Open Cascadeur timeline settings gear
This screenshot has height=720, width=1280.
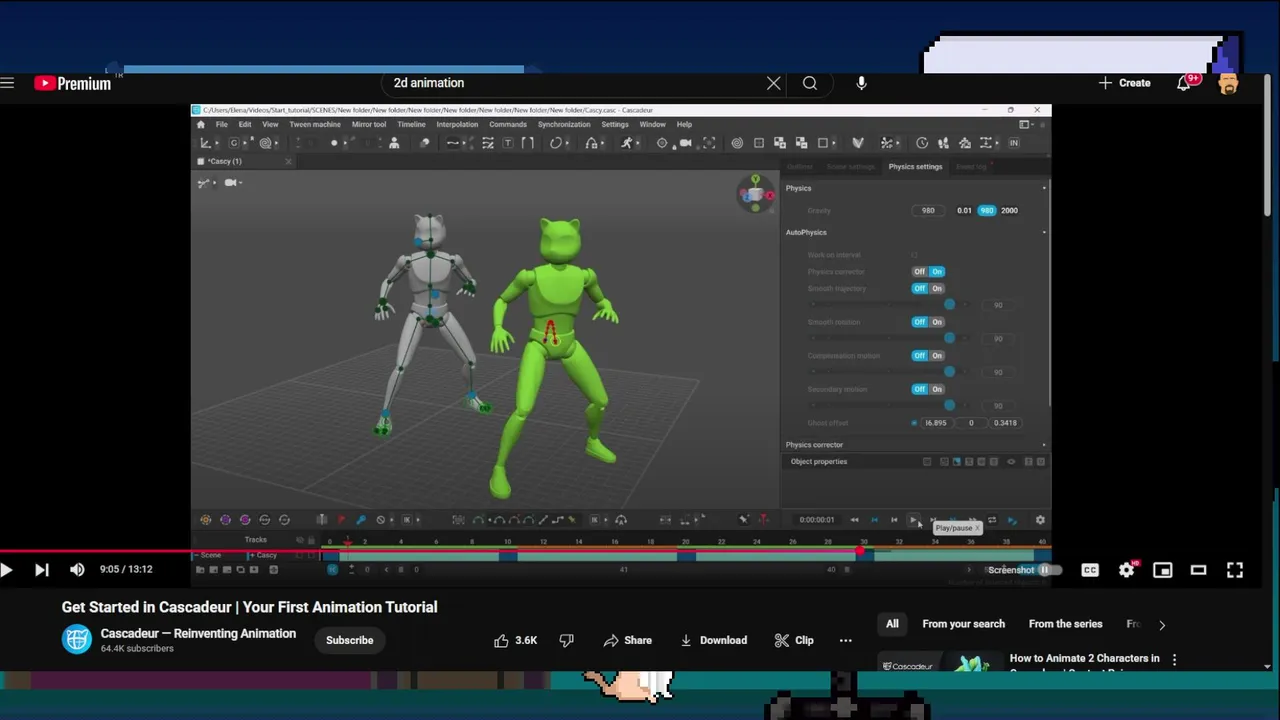[x=1040, y=520]
